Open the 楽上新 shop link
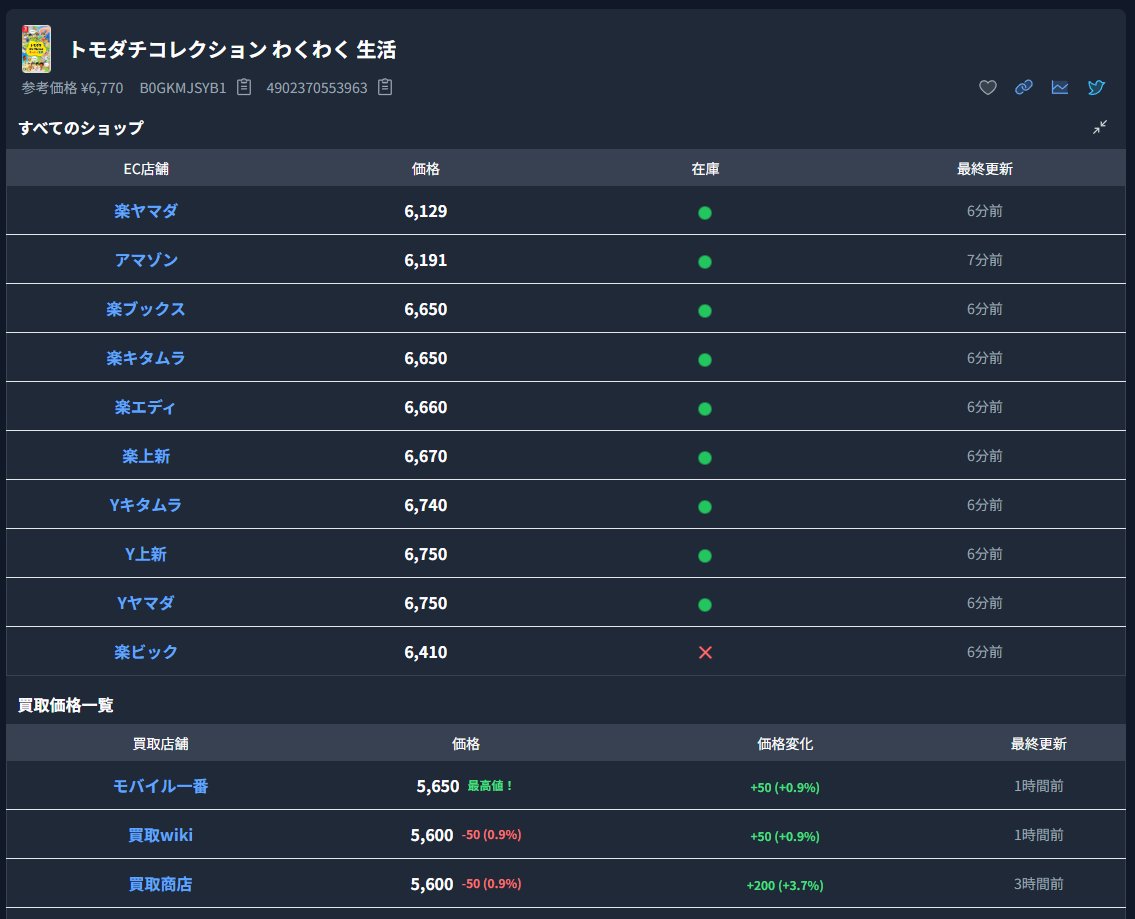The image size is (1135, 919). click(145, 457)
